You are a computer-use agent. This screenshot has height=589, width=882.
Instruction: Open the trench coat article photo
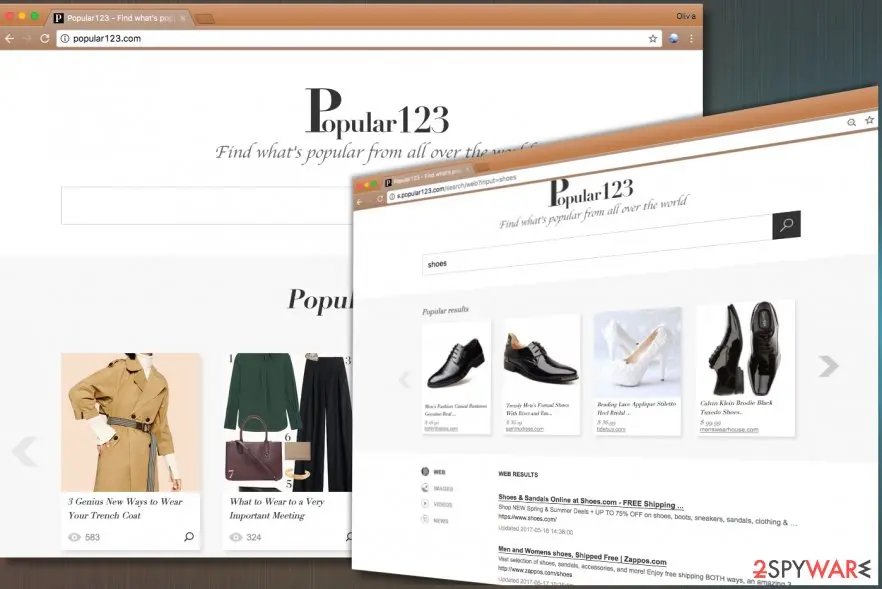click(x=130, y=422)
